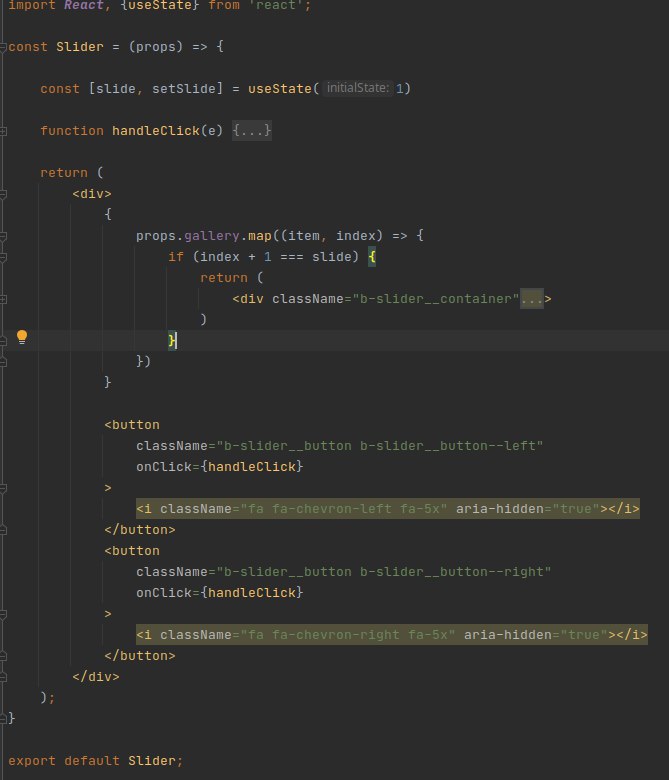669x780 pixels.
Task: Collapse fold marker at opening <div> line
Action: pos(3,194)
